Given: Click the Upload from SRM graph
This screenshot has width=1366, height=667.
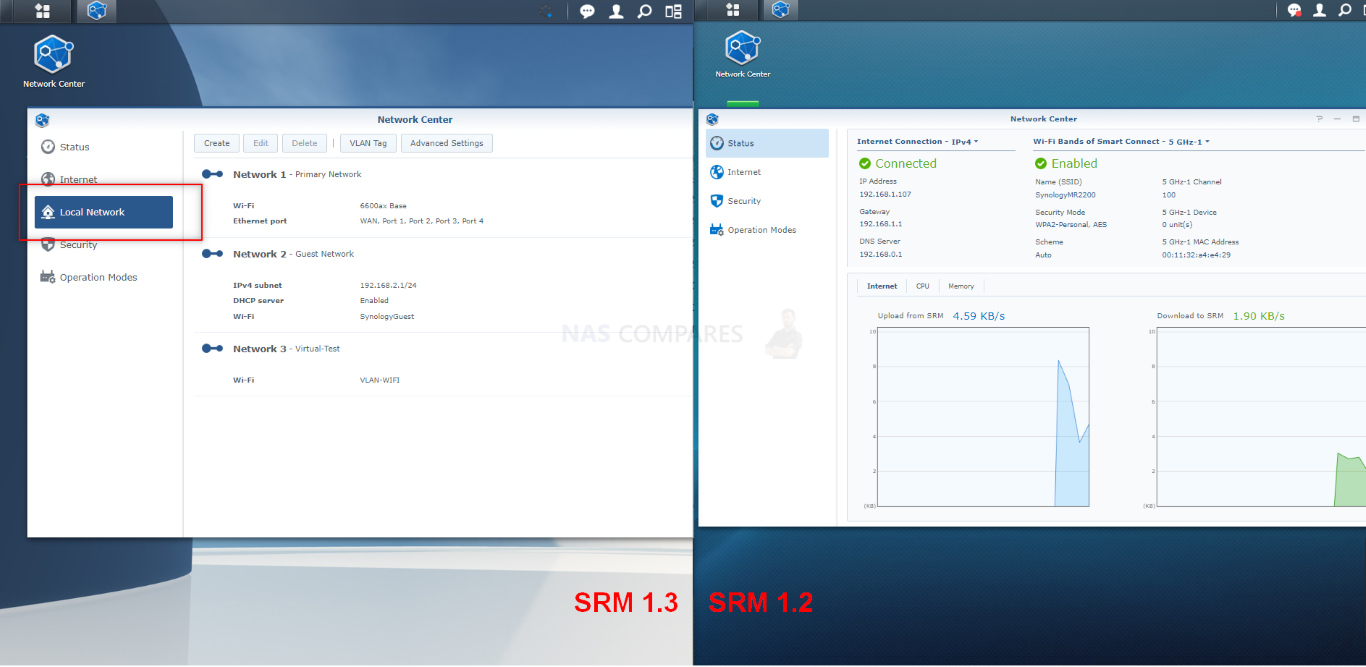Looking at the screenshot, I should [984, 417].
